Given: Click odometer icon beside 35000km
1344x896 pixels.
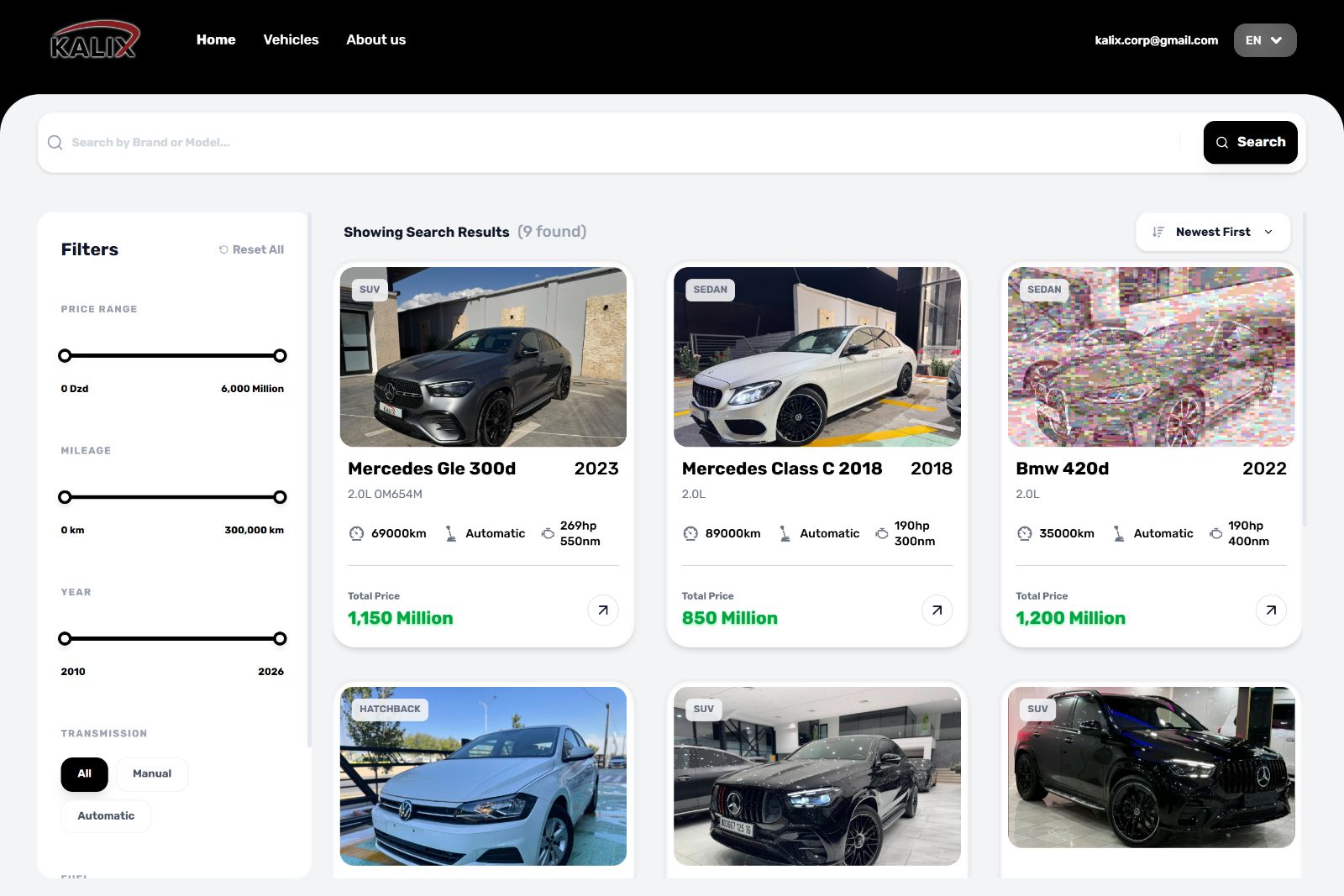Looking at the screenshot, I should [x=1025, y=533].
